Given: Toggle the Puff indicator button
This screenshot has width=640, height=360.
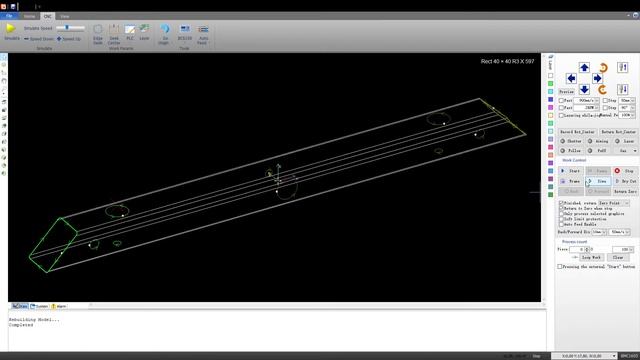Looking at the screenshot, I should [x=598, y=151].
